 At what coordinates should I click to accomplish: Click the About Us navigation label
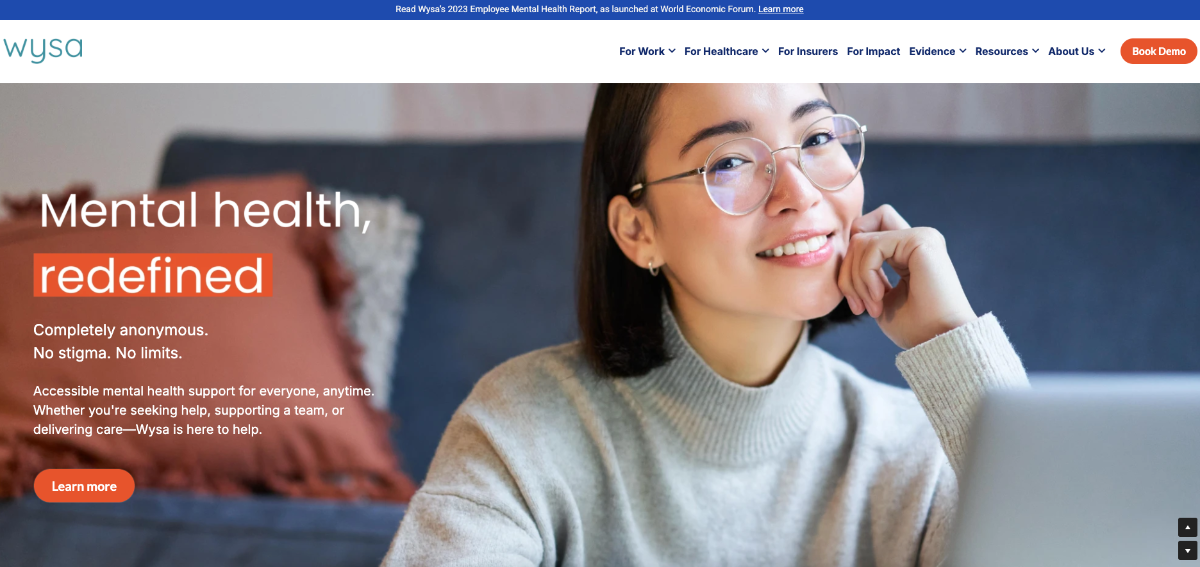tap(1071, 51)
